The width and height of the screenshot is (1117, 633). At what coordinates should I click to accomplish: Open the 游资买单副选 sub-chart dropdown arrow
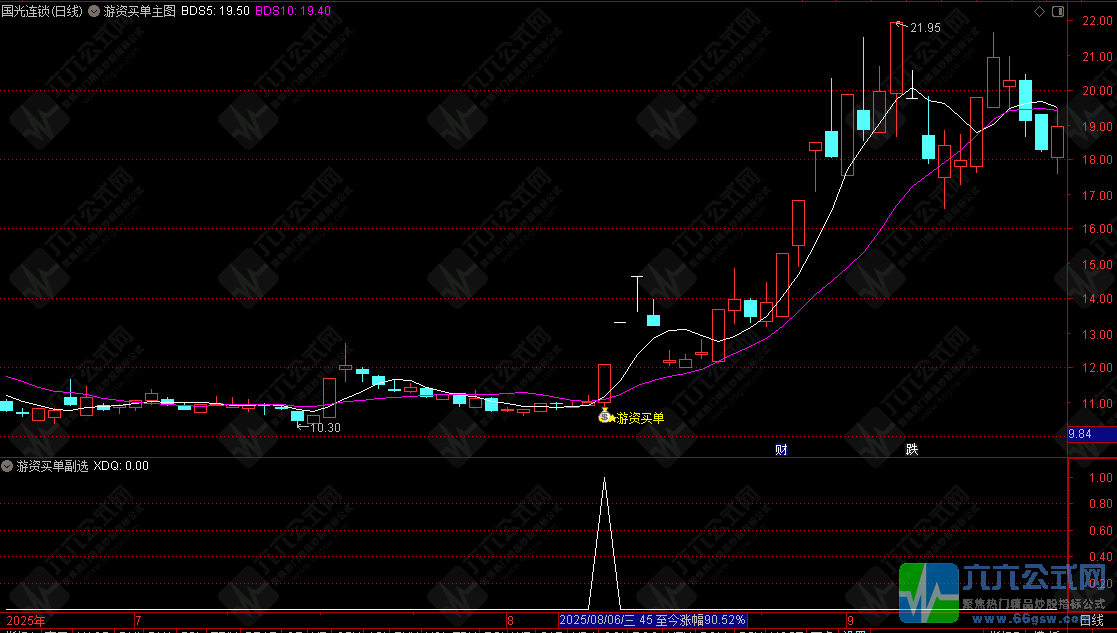(x=8, y=466)
